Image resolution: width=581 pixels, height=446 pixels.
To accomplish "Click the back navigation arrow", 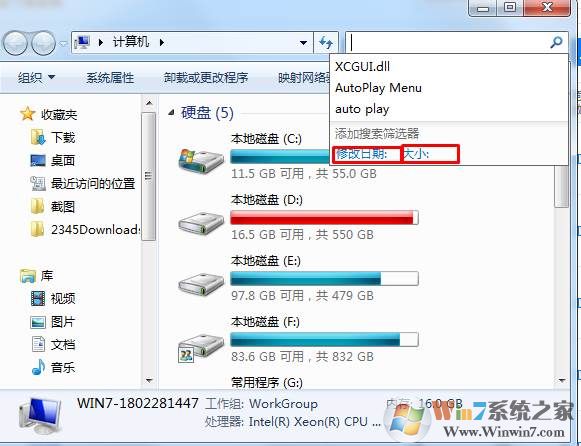I will point(15,43).
